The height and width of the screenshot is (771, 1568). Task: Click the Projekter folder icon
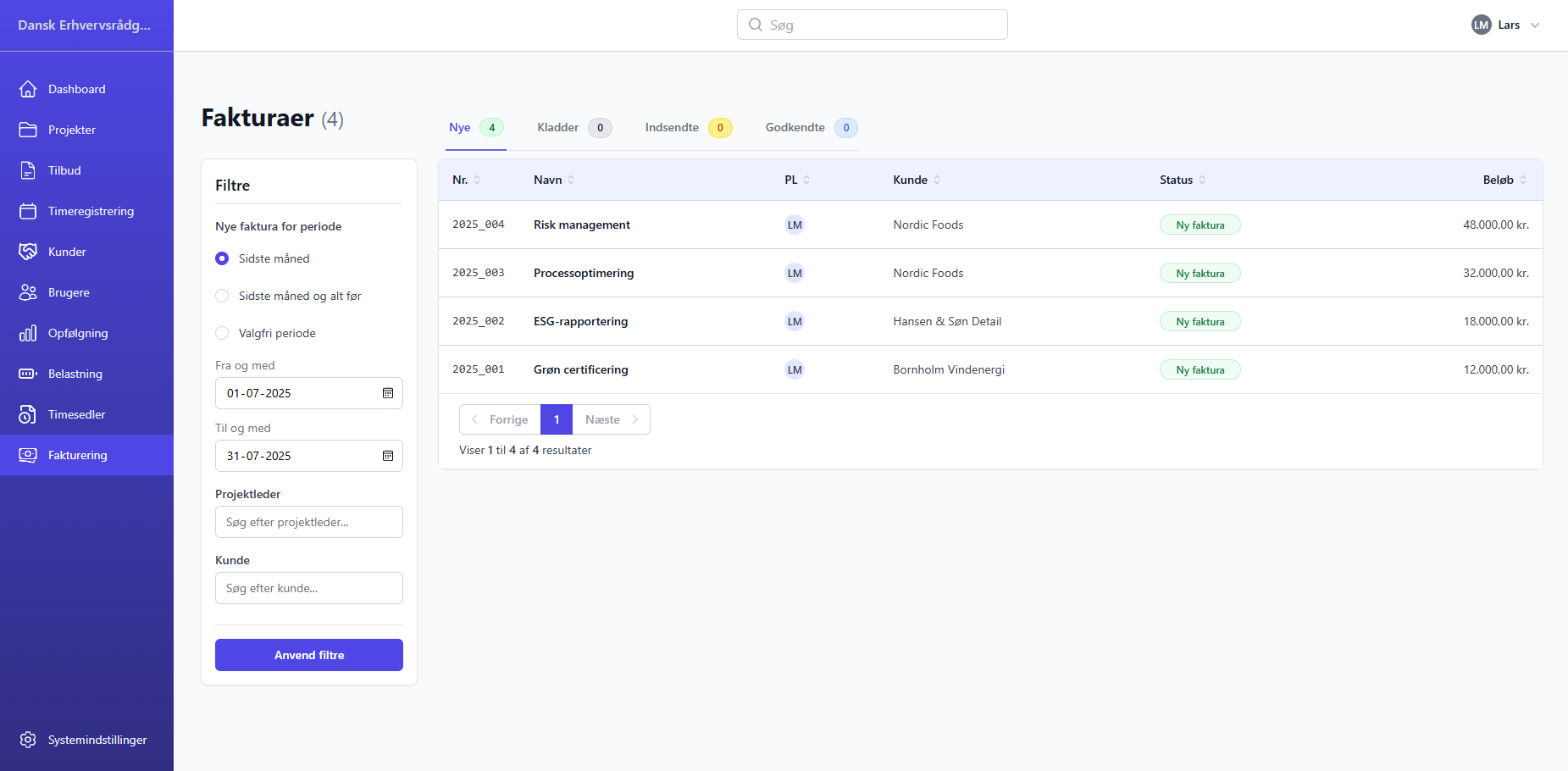coord(28,130)
